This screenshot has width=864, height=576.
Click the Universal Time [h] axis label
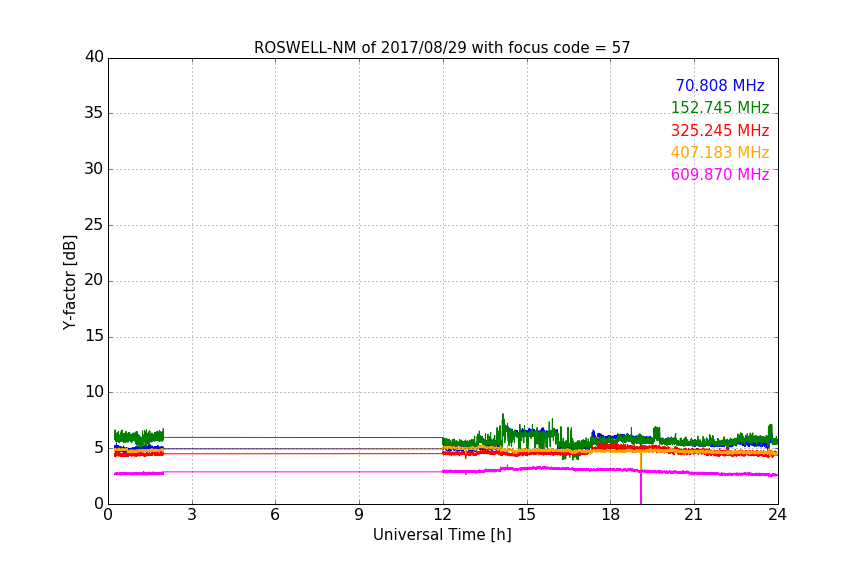(442, 535)
